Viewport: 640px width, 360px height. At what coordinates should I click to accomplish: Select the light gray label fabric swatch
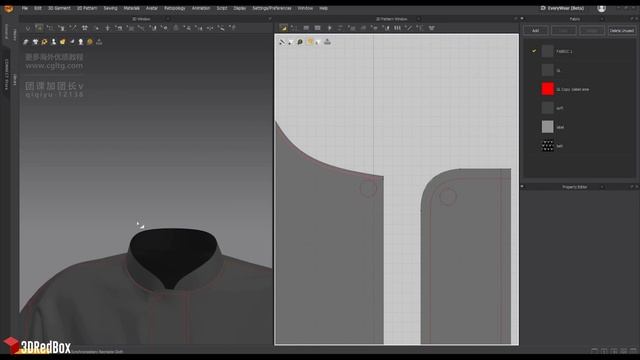[x=547, y=127]
